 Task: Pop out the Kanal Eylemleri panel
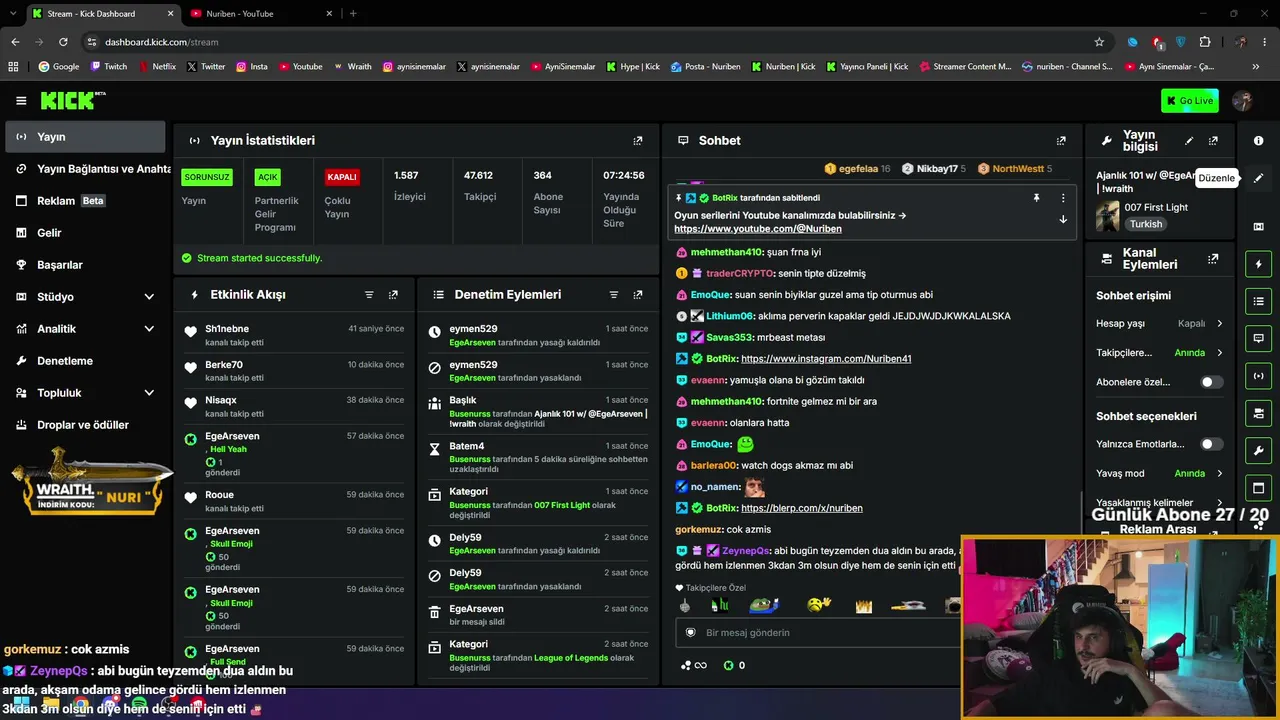[1213, 259]
